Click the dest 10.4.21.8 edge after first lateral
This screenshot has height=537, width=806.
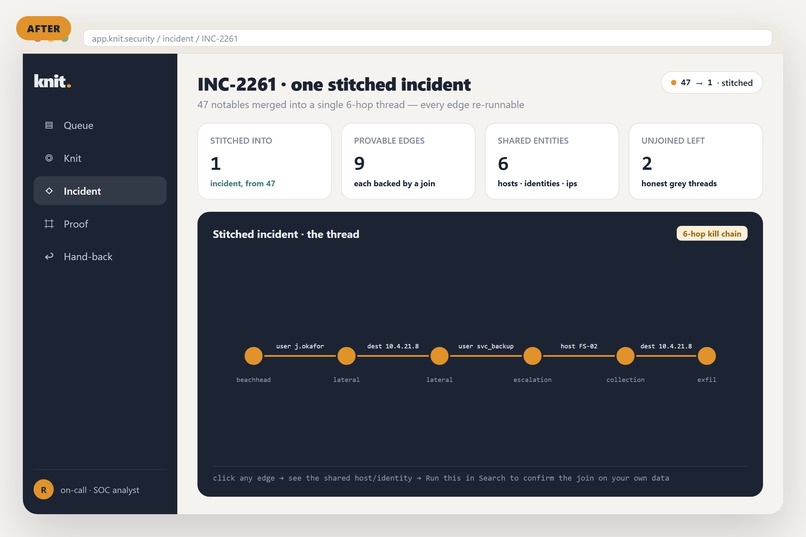click(393, 356)
